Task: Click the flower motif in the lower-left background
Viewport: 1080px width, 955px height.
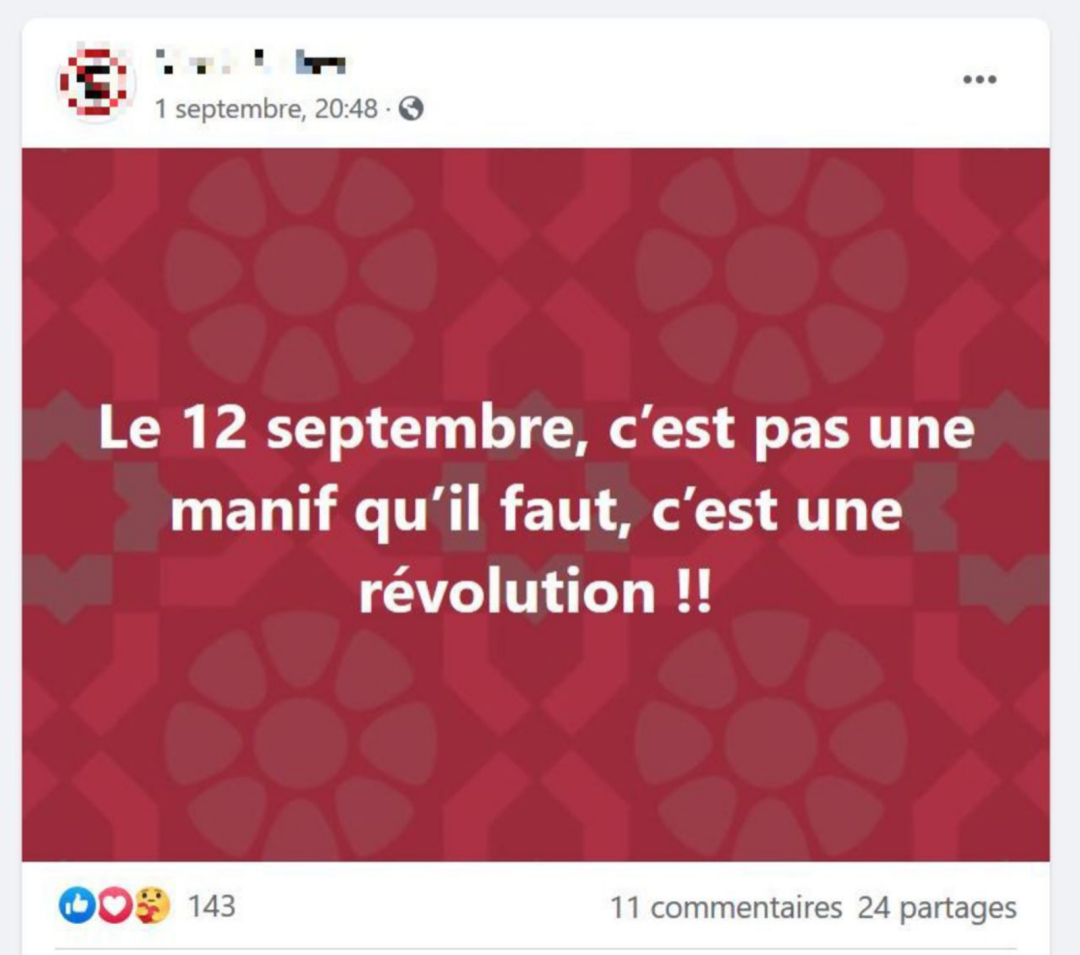Action: pos(300,740)
